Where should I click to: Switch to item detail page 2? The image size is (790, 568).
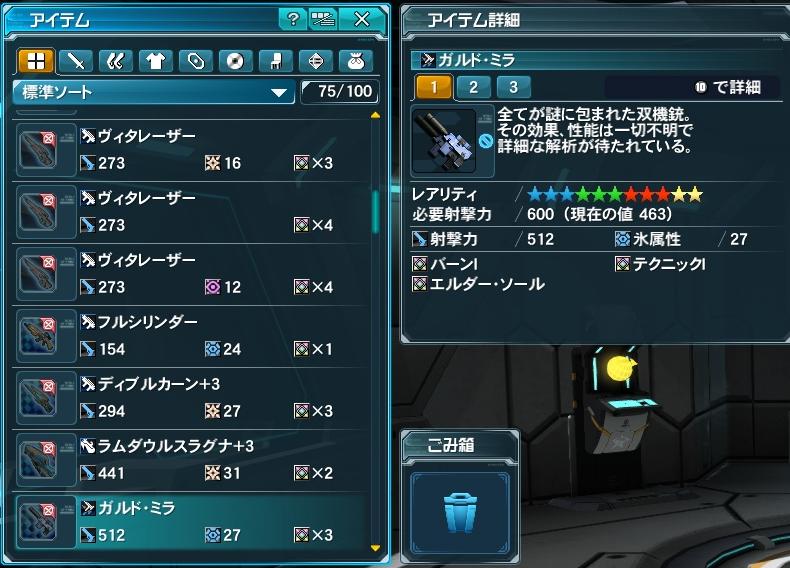[x=473, y=87]
